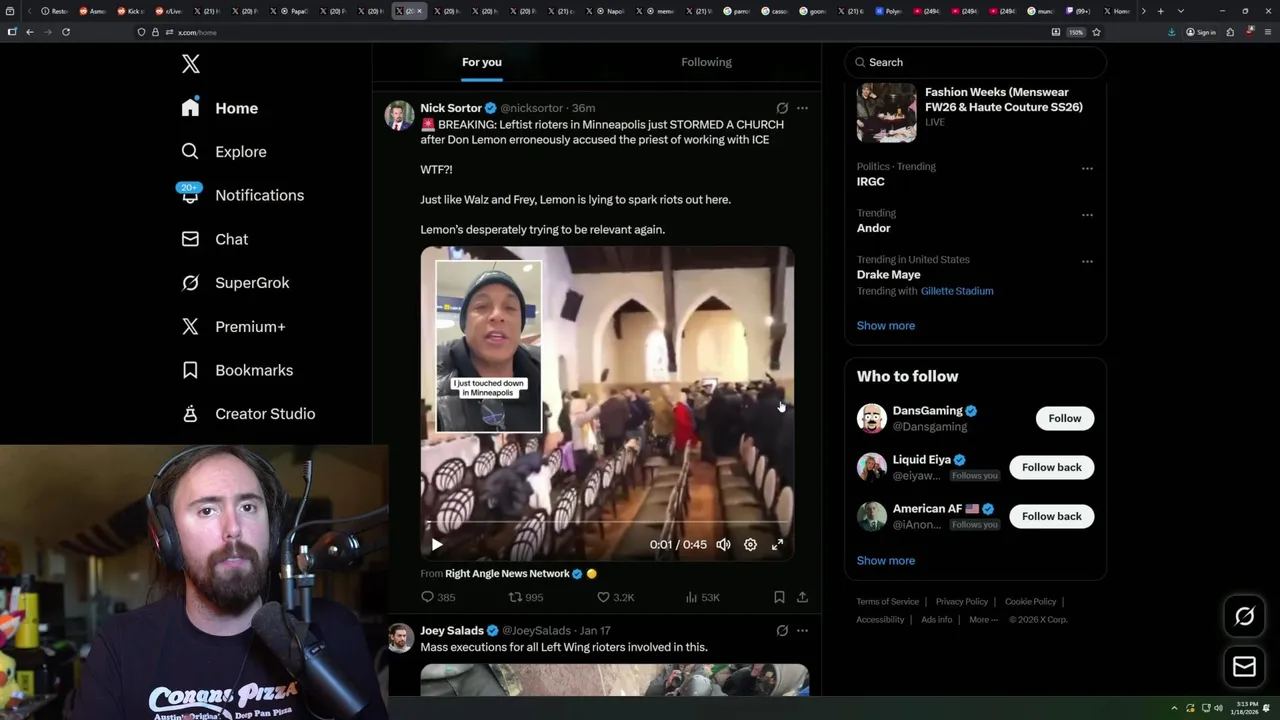View analytics of Nick Sortor post (53K)

pos(703,597)
